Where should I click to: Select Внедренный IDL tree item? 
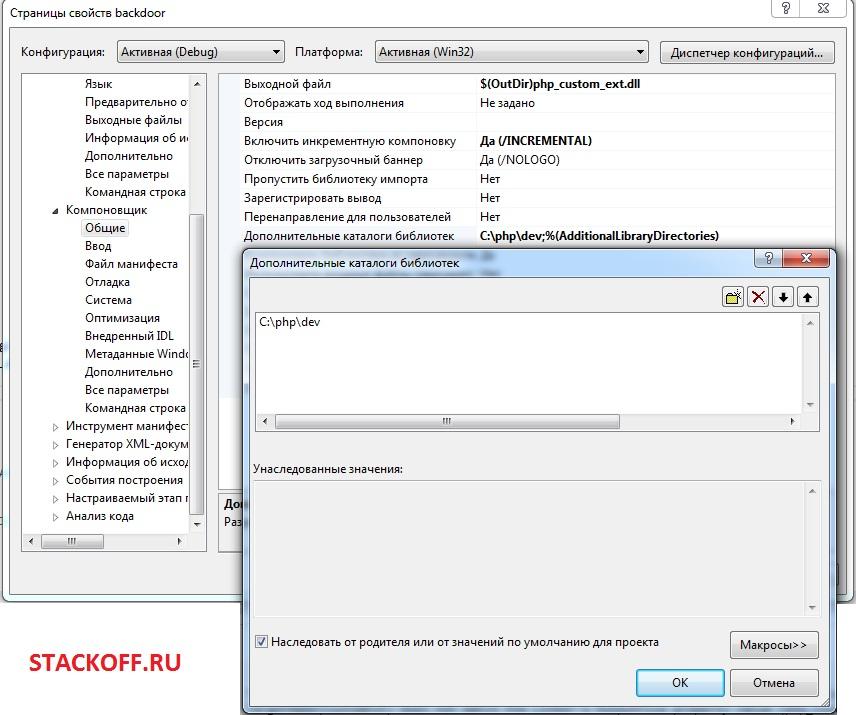click(129, 336)
